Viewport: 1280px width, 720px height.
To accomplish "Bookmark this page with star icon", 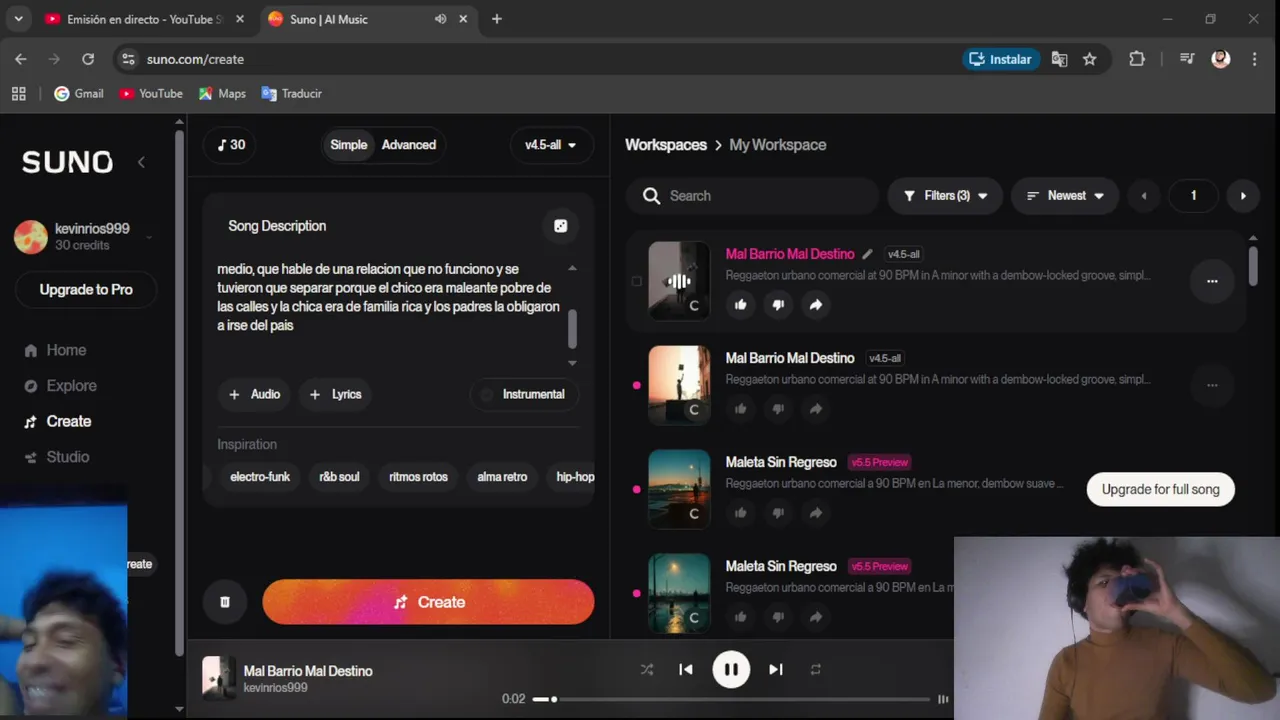I will [1090, 59].
